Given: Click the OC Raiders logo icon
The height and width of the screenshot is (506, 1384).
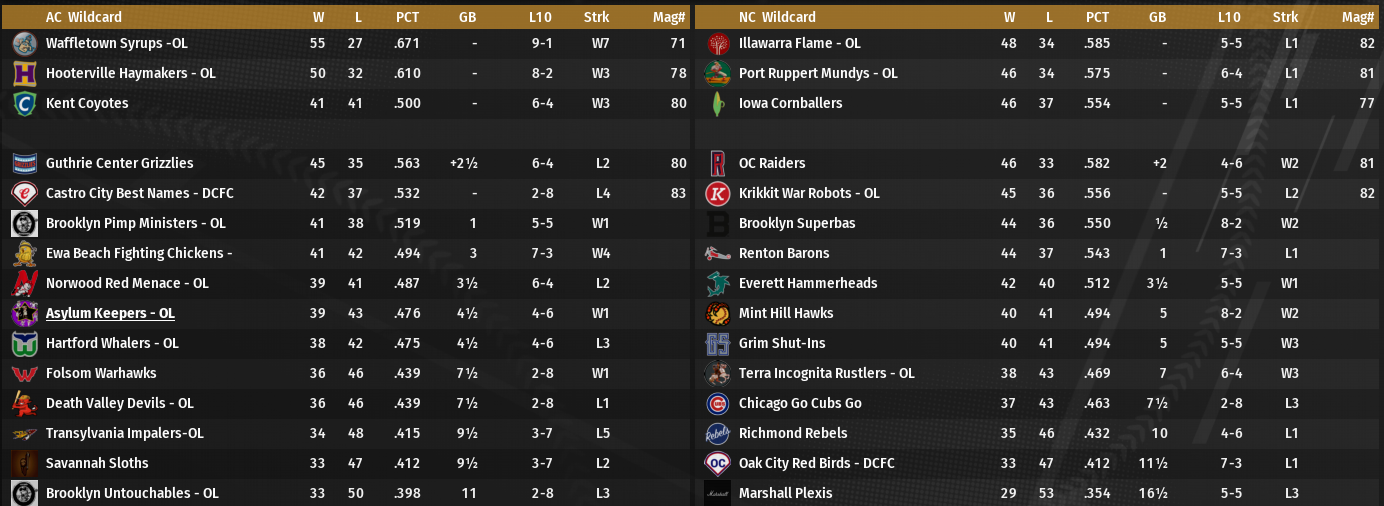Looking at the screenshot, I should (x=717, y=163).
